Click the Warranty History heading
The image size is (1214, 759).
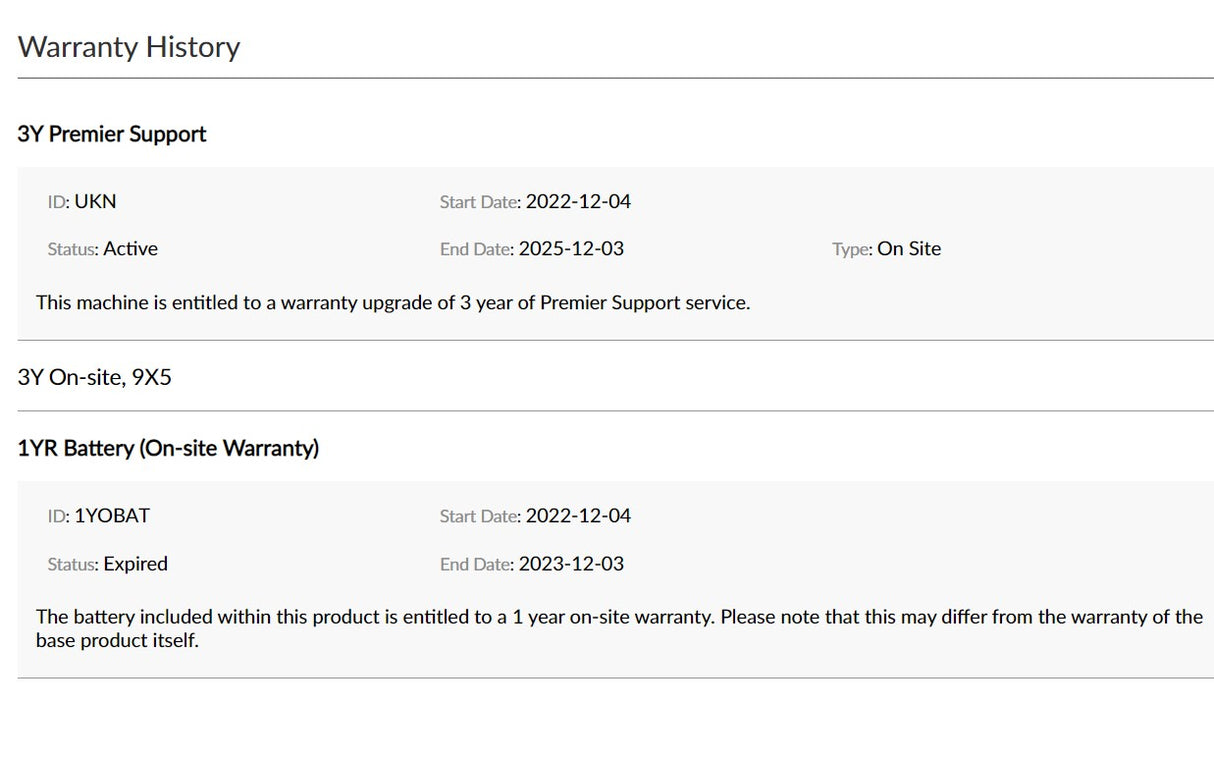(x=129, y=47)
